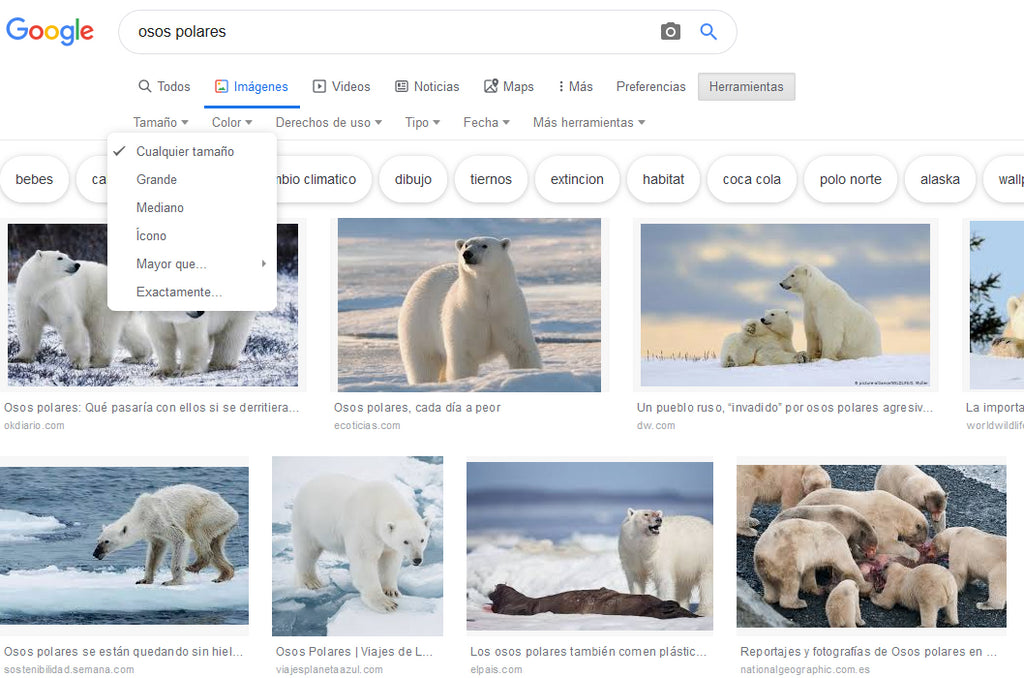
Task: Select the coca cola suggestion chip
Action: point(751,180)
